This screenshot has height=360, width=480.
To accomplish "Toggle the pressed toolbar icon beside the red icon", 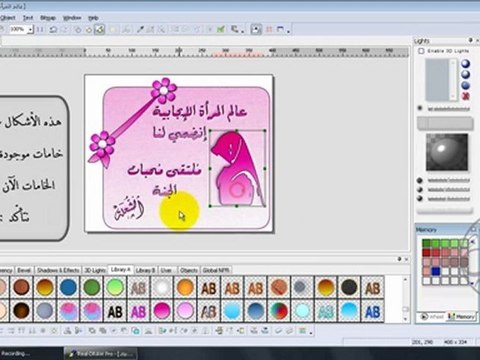I will [256, 30].
